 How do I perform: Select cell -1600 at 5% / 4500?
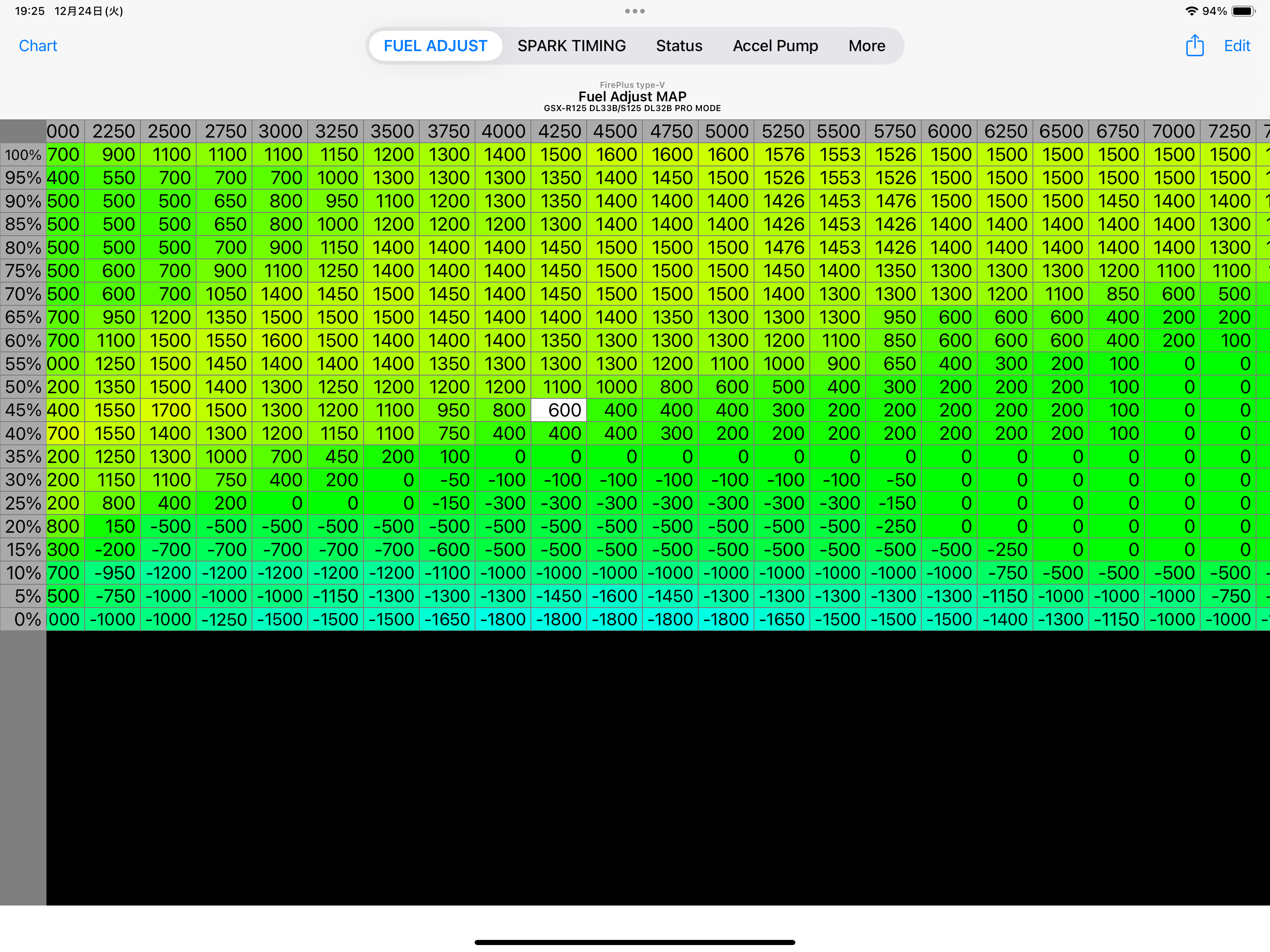point(615,596)
